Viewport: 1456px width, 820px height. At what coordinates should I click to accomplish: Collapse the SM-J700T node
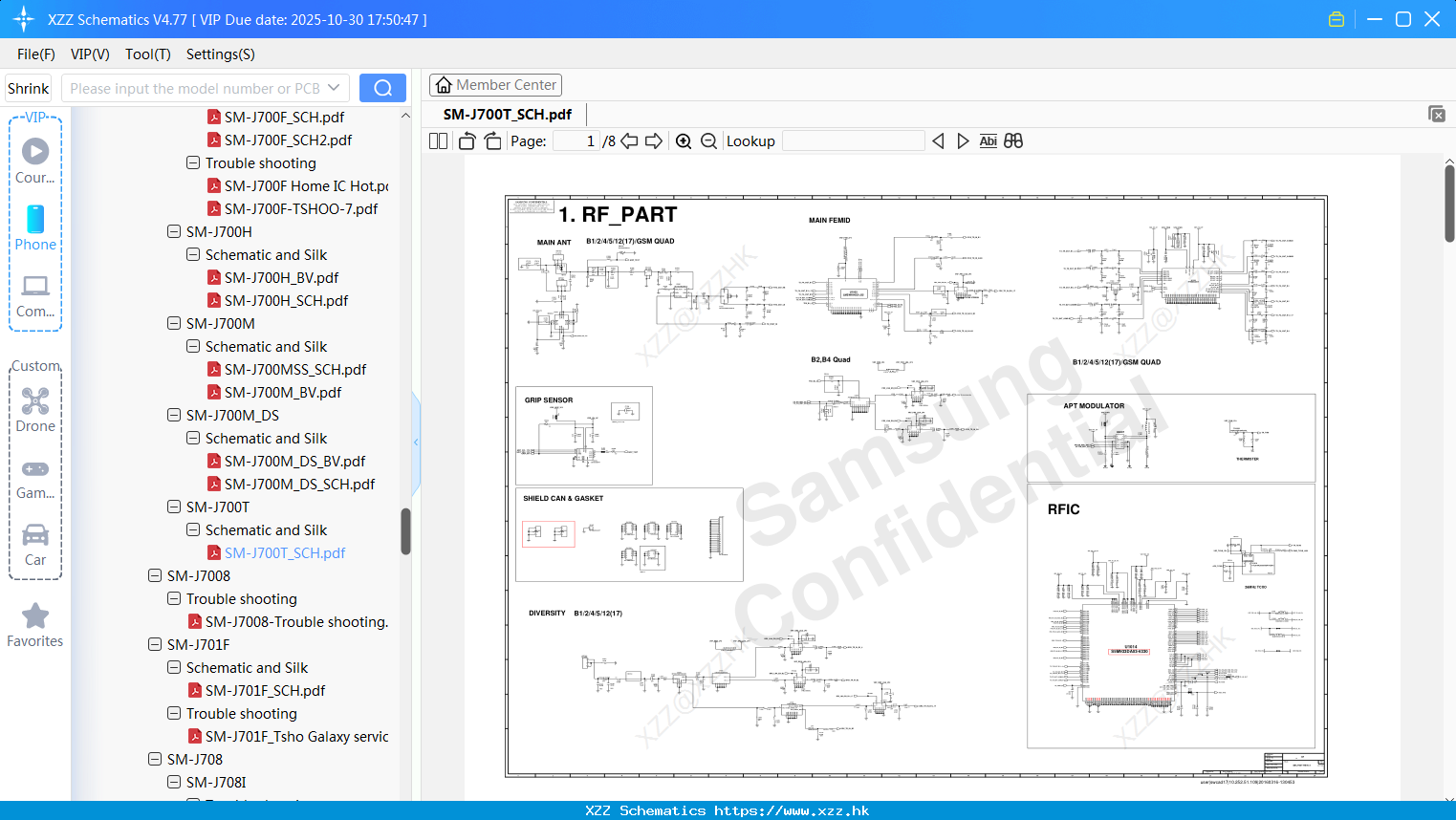click(174, 507)
